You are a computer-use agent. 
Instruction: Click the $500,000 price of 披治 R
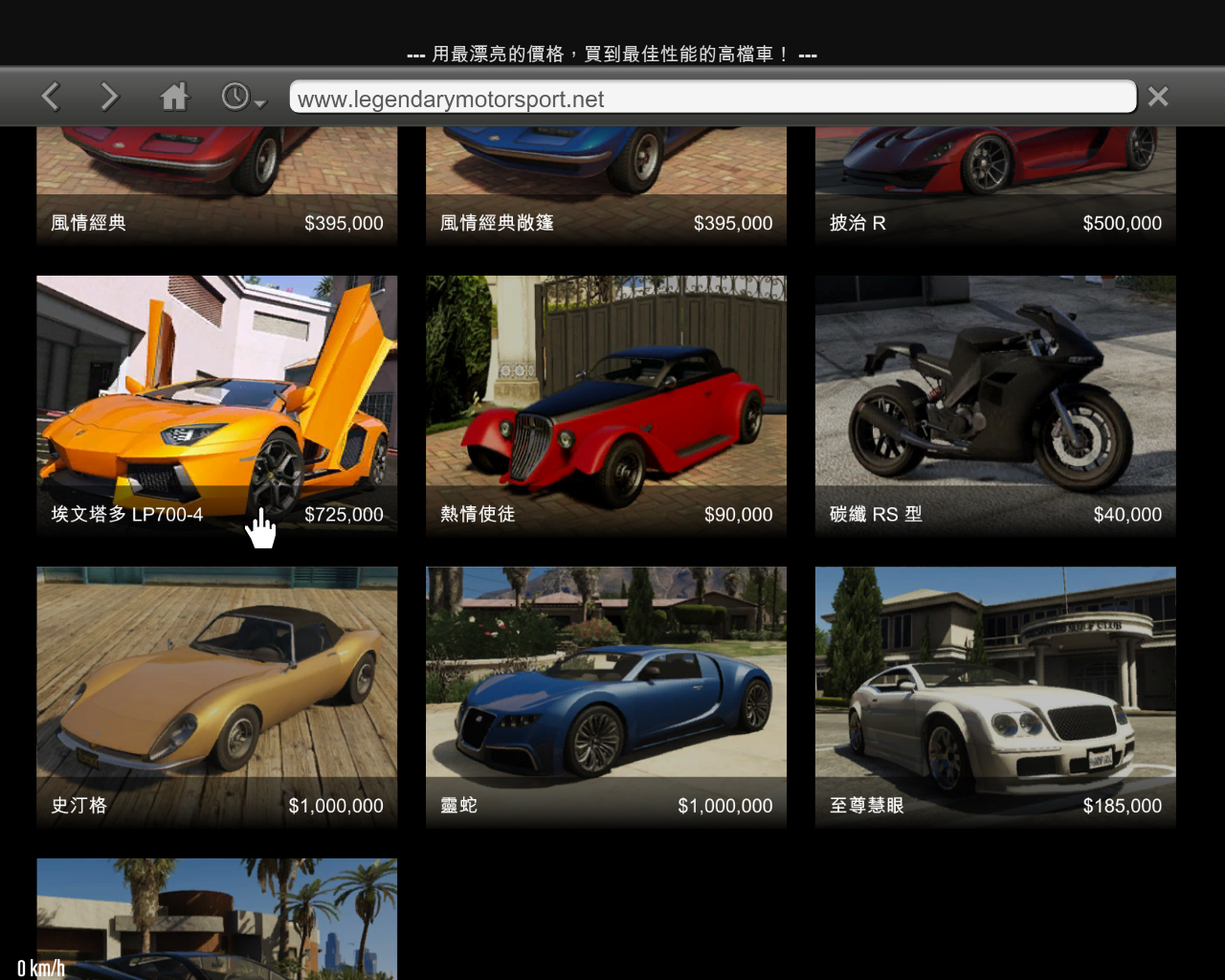point(1122,223)
